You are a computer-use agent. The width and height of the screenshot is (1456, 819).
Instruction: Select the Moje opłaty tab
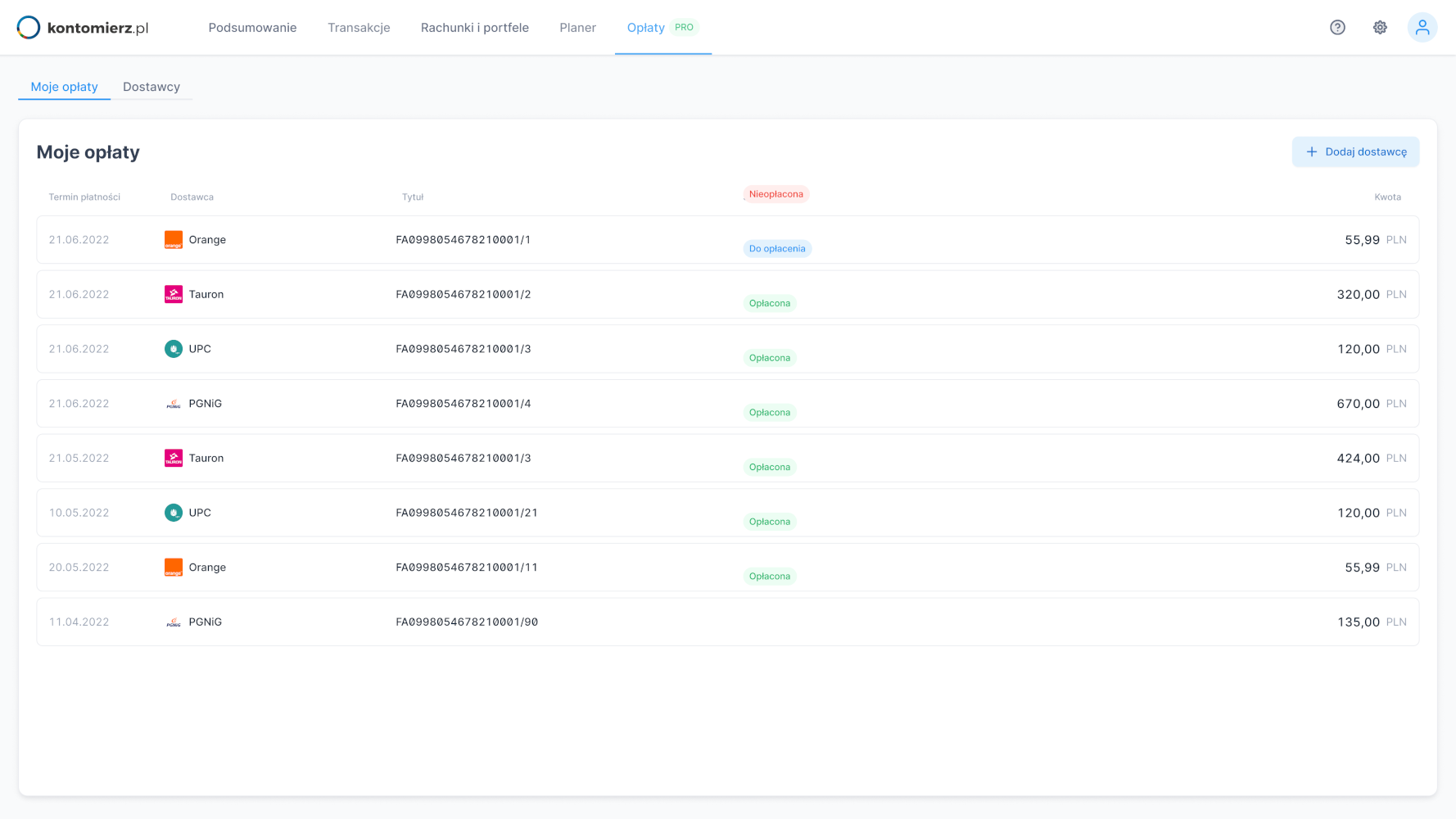[x=64, y=87]
